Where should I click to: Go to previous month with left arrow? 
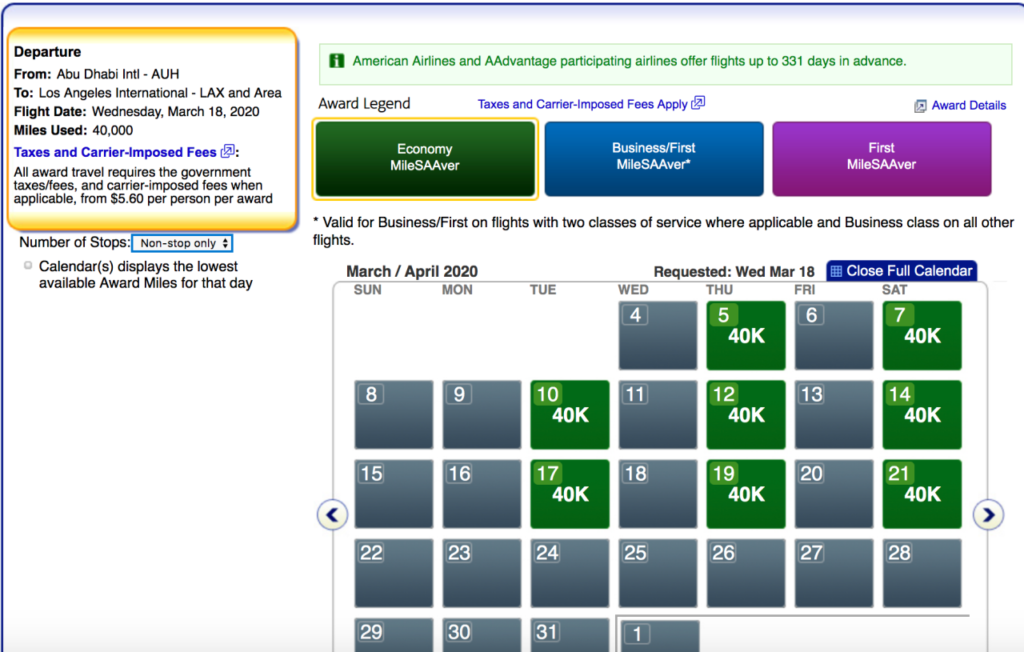[x=332, y=515]
